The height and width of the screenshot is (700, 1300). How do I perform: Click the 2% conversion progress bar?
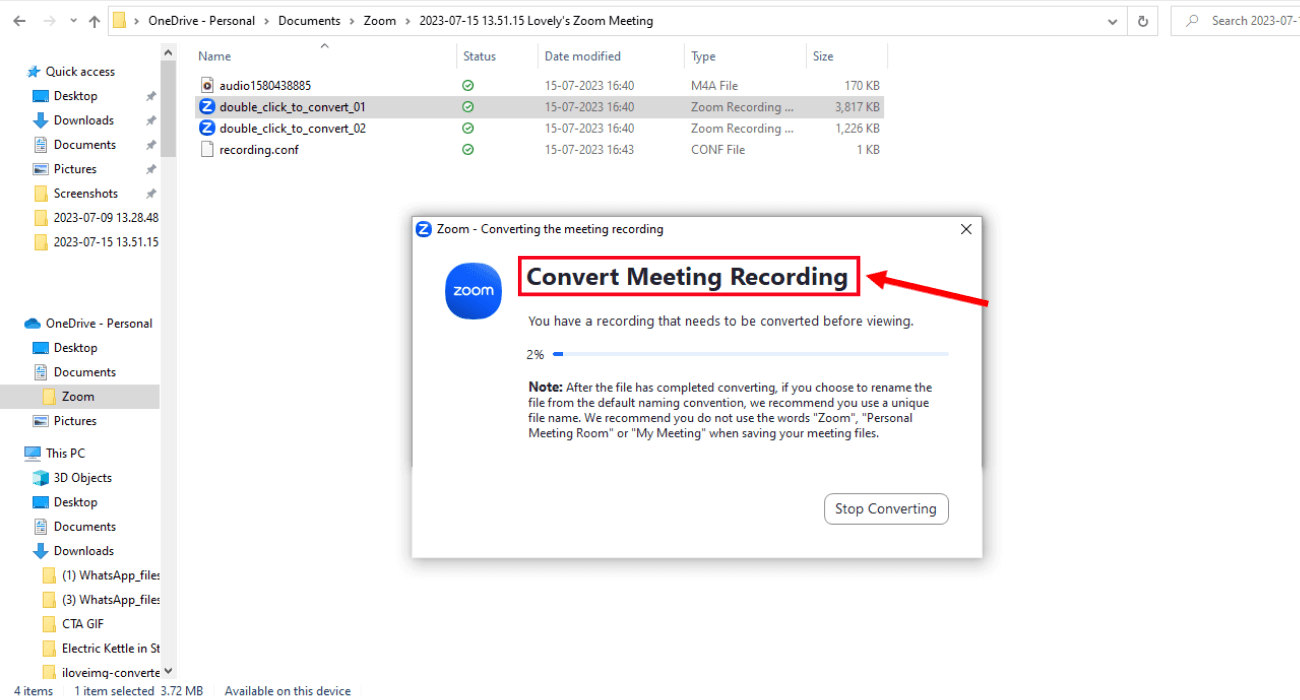pyautogui.click(x=750, y=354)
